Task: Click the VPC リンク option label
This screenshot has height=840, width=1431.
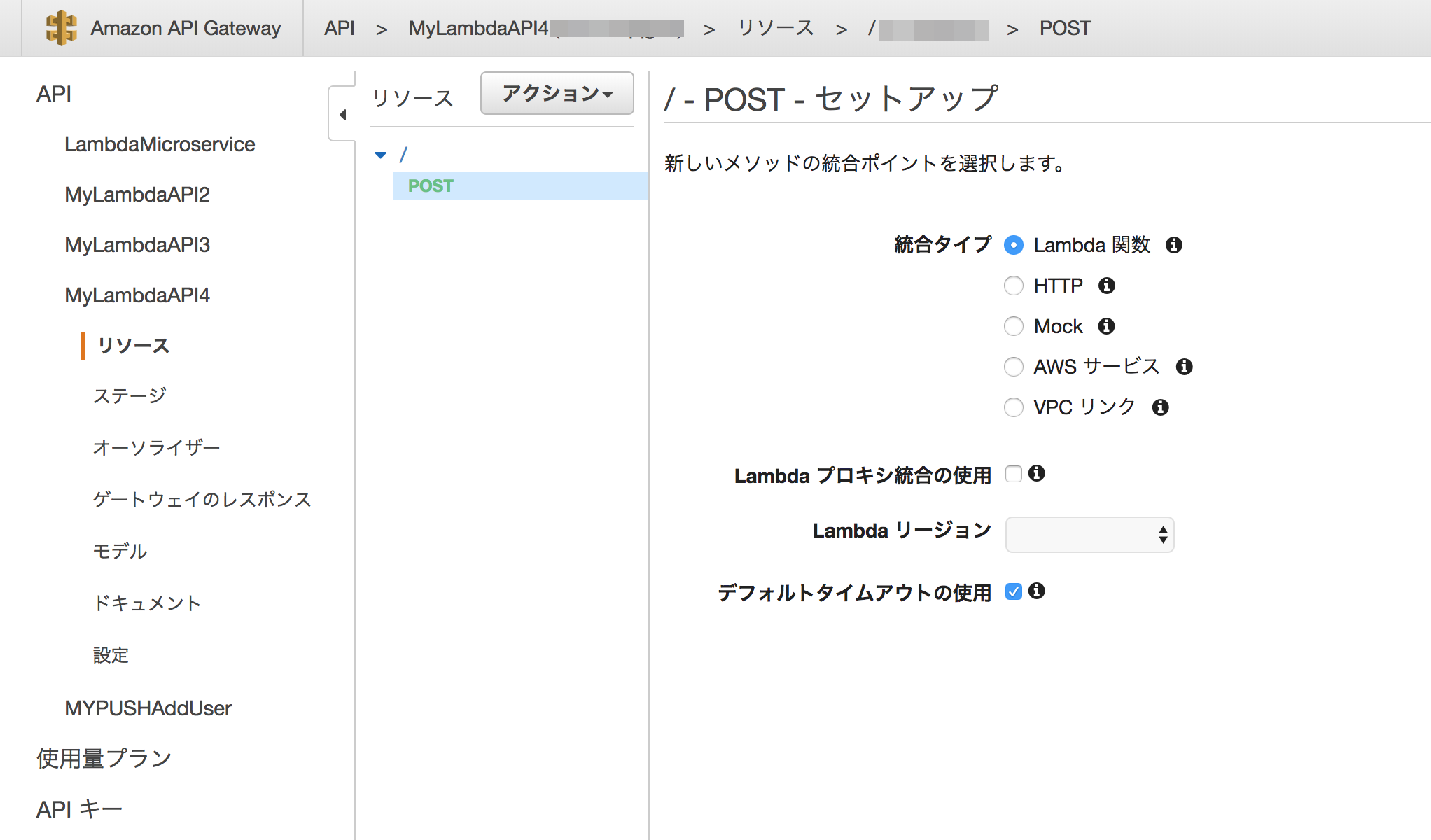Action: [x=1084, y=407]
